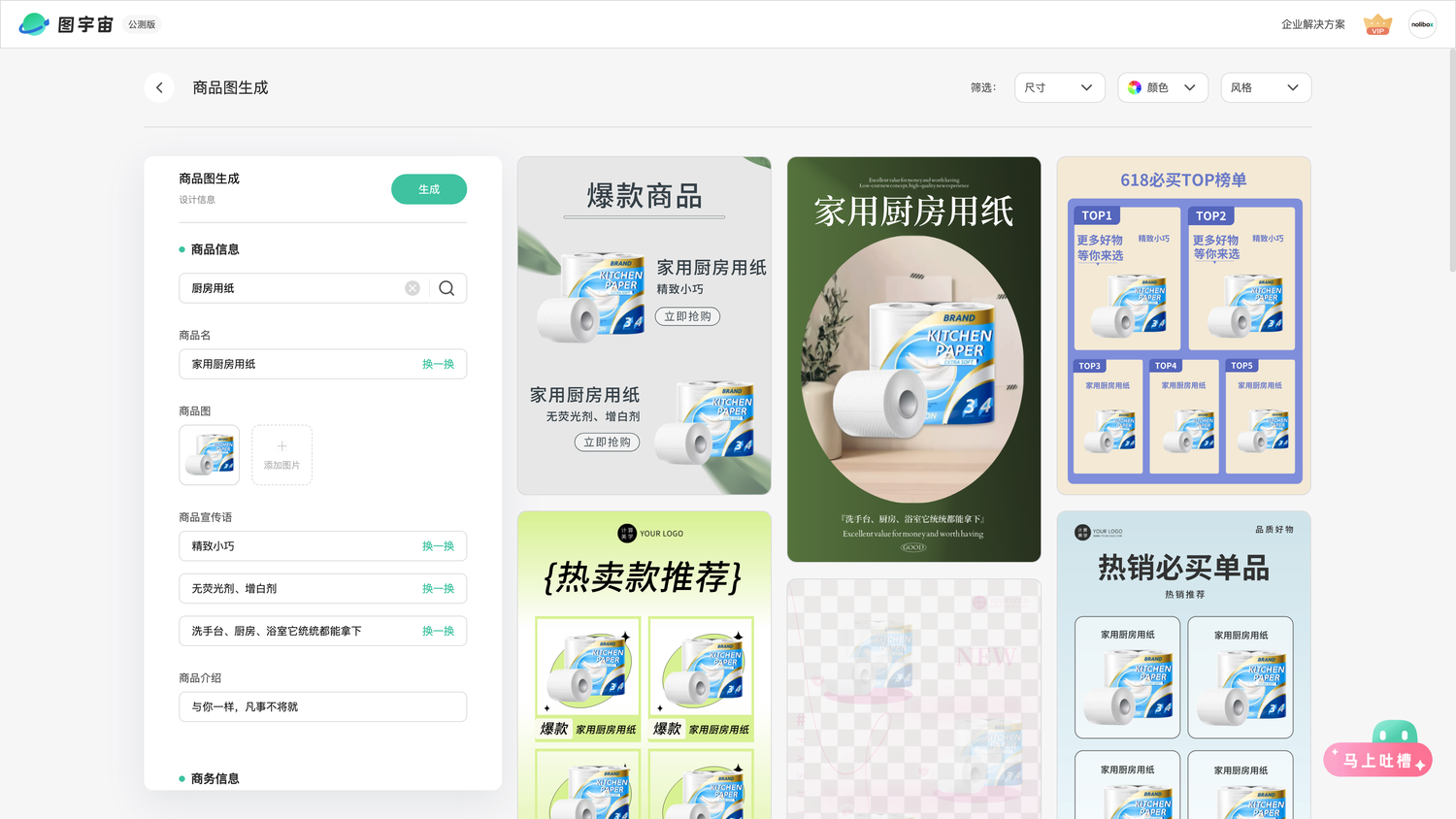
Task: Open the nolibox user avatar
Action: 1422,24
